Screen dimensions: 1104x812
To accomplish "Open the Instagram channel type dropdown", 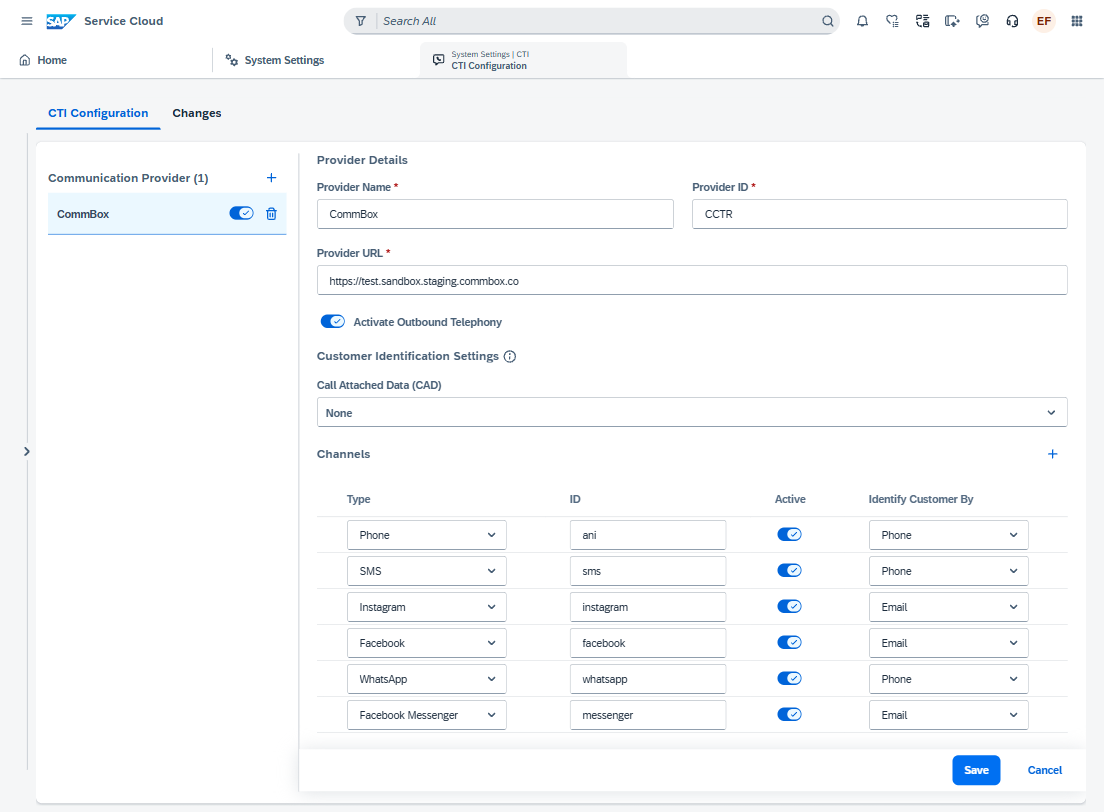I will (x=427, y=607).
